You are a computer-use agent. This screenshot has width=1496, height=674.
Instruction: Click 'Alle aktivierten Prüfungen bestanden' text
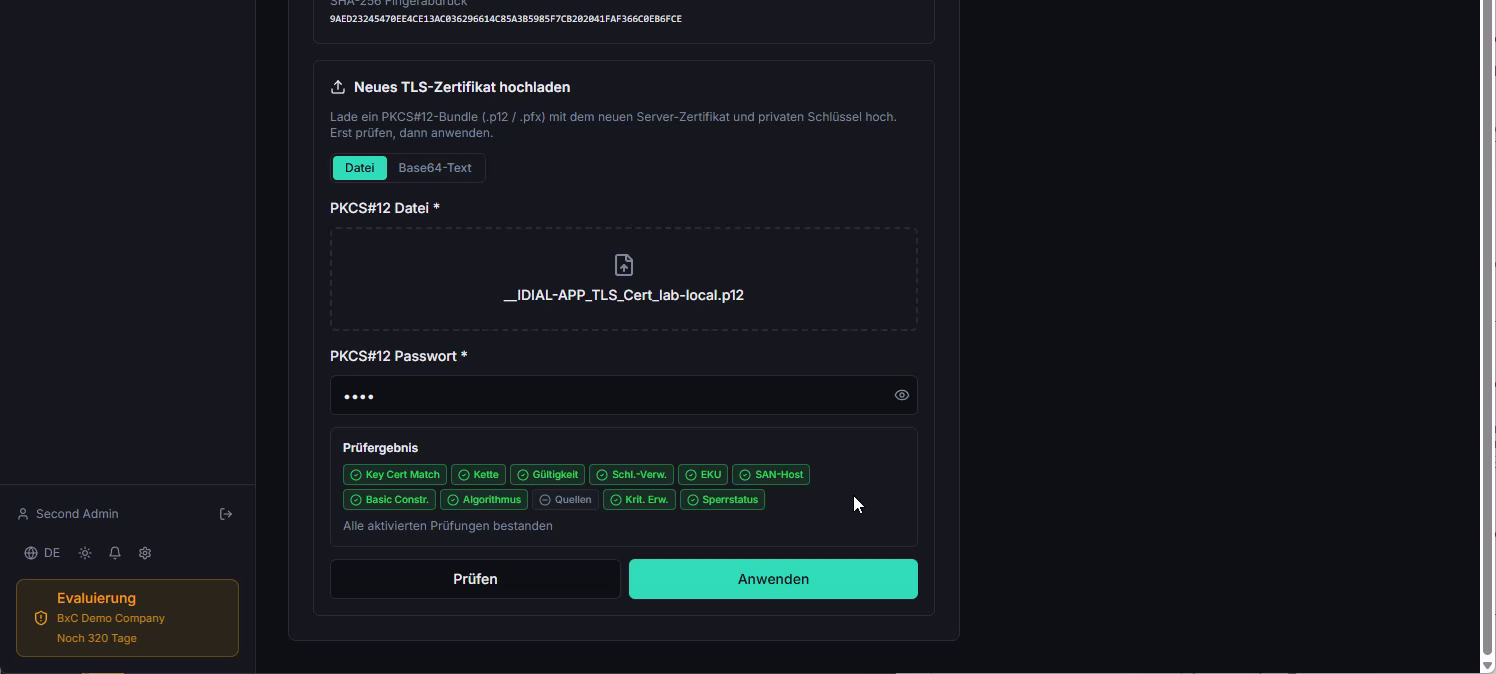pos(448,526)
